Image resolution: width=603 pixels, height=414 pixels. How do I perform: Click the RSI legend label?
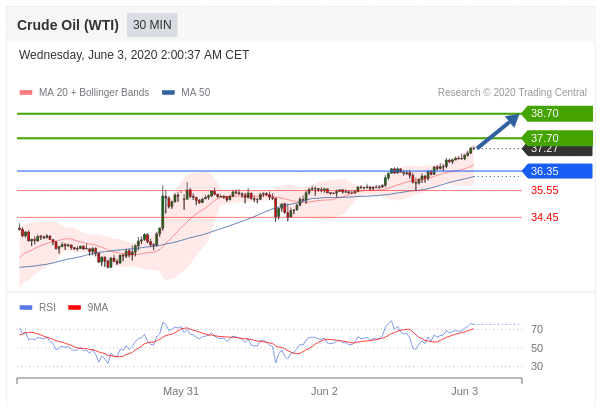click(x=47, y=308)
